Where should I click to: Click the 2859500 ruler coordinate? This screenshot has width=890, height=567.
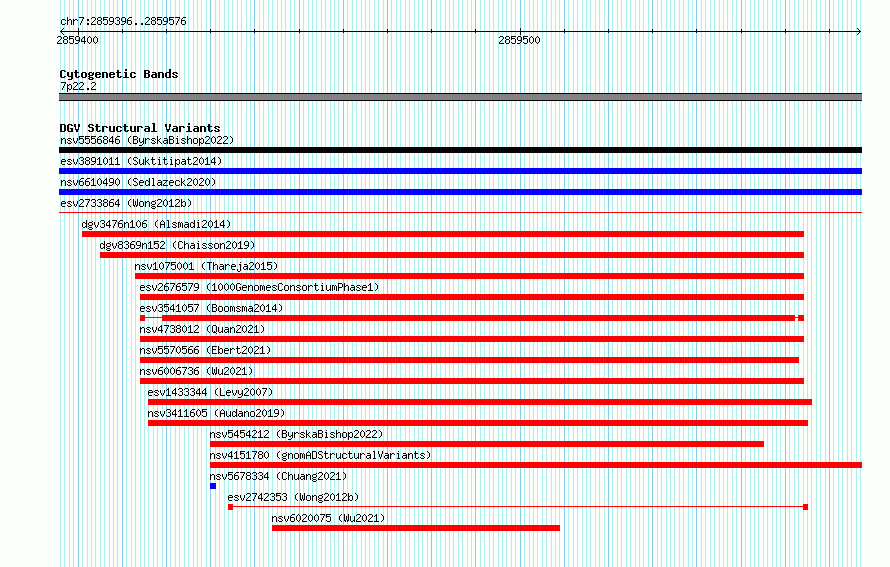tap(519, 40)
